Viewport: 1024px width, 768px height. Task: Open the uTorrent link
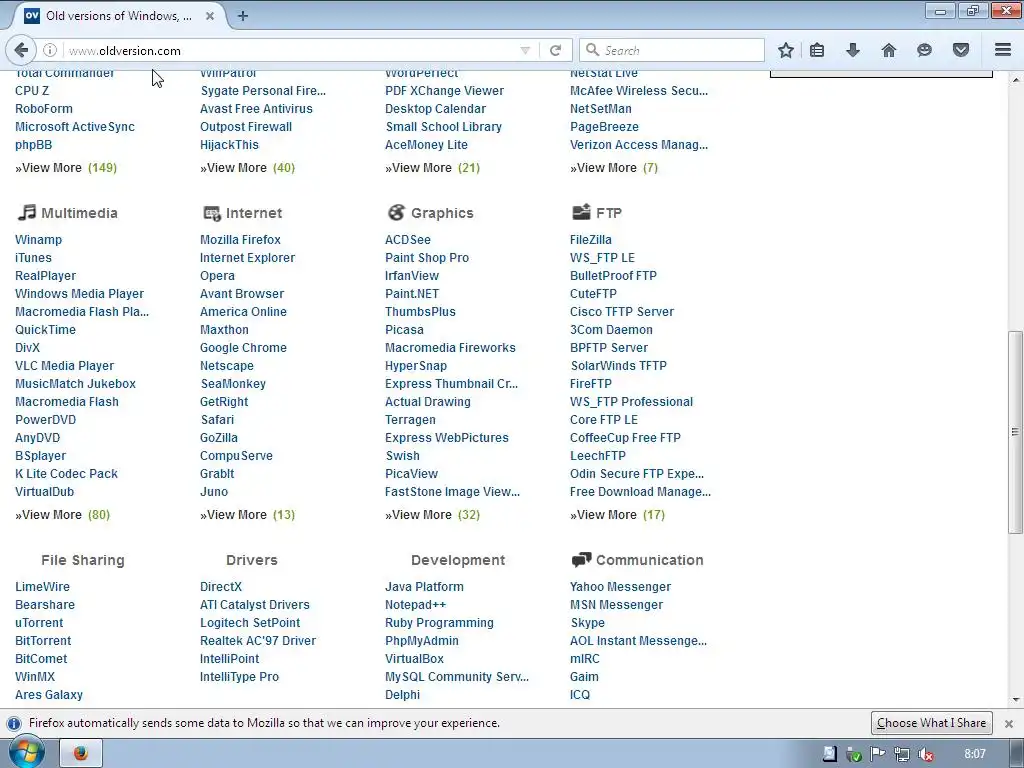[39, 623]
